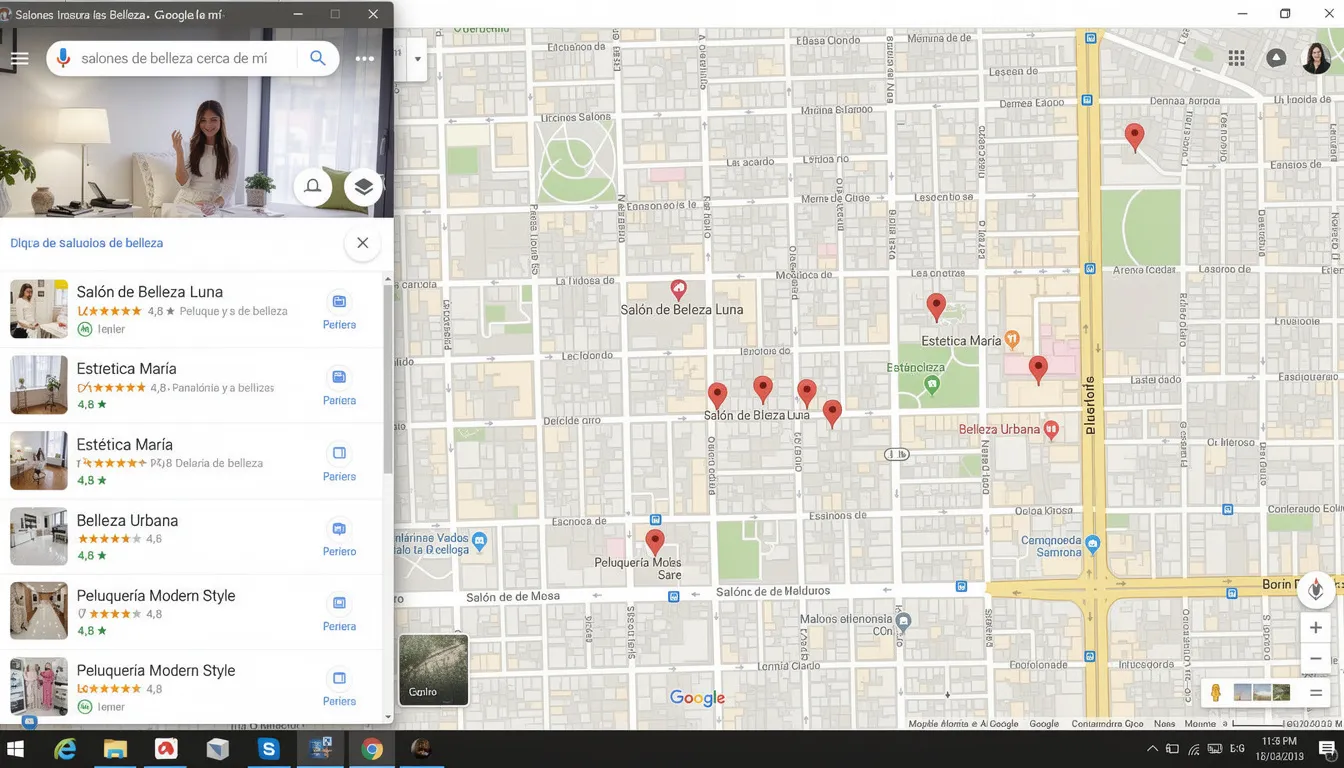
Task: Click the Salón de Belleza Luna map marker
Action: pos(678,290)
